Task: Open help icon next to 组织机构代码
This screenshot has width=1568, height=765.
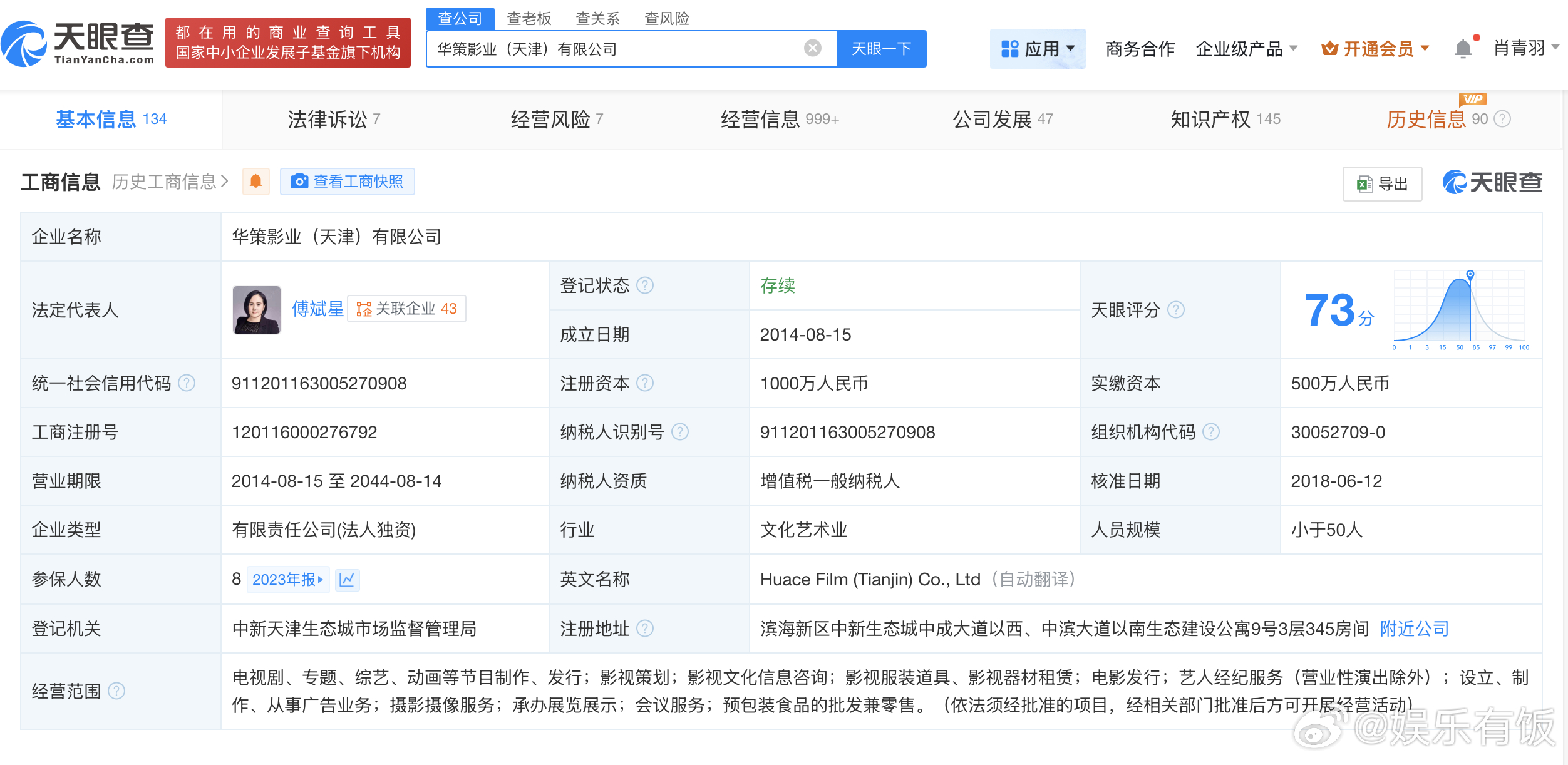Action: point(1211,432)
